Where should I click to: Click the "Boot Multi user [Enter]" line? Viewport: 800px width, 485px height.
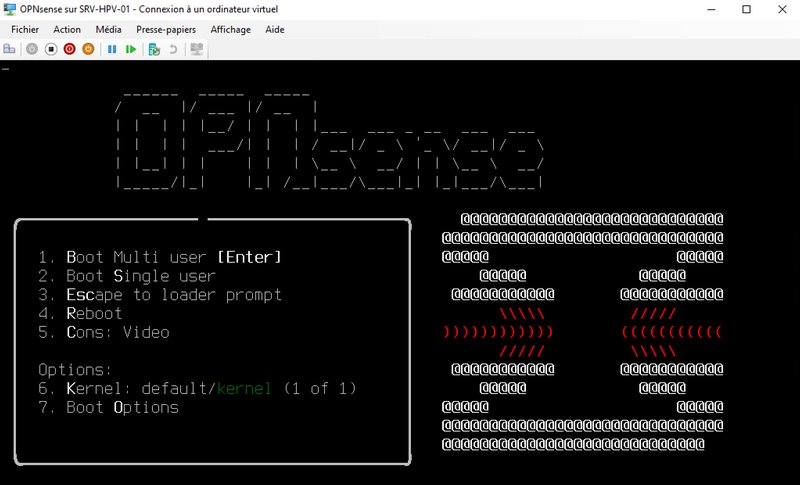[160, 257]
